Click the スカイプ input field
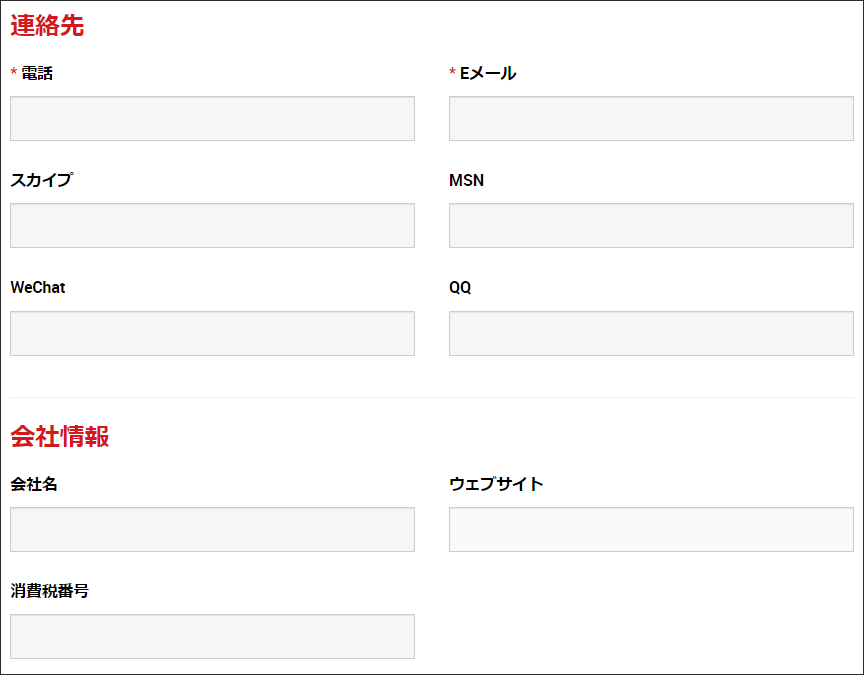 [x=212, y=226]
